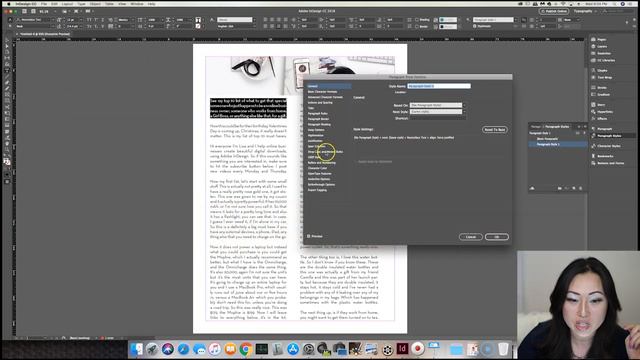
Task: Open the Next Style dropdown
Action: pos(438,111)
